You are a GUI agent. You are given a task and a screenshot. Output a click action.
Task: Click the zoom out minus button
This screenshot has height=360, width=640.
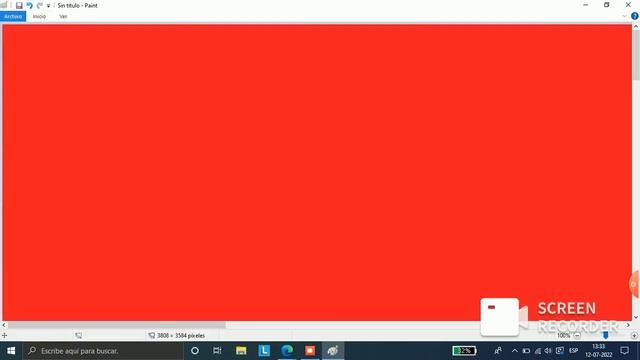coord(577,336)
